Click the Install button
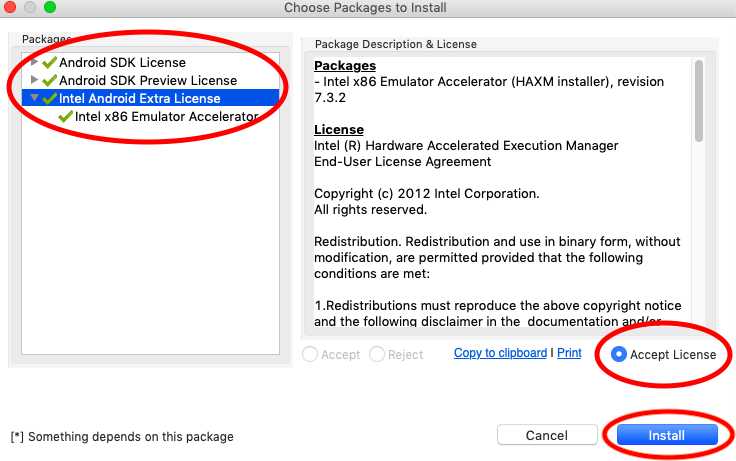736x461 pixels. (666, 435)
